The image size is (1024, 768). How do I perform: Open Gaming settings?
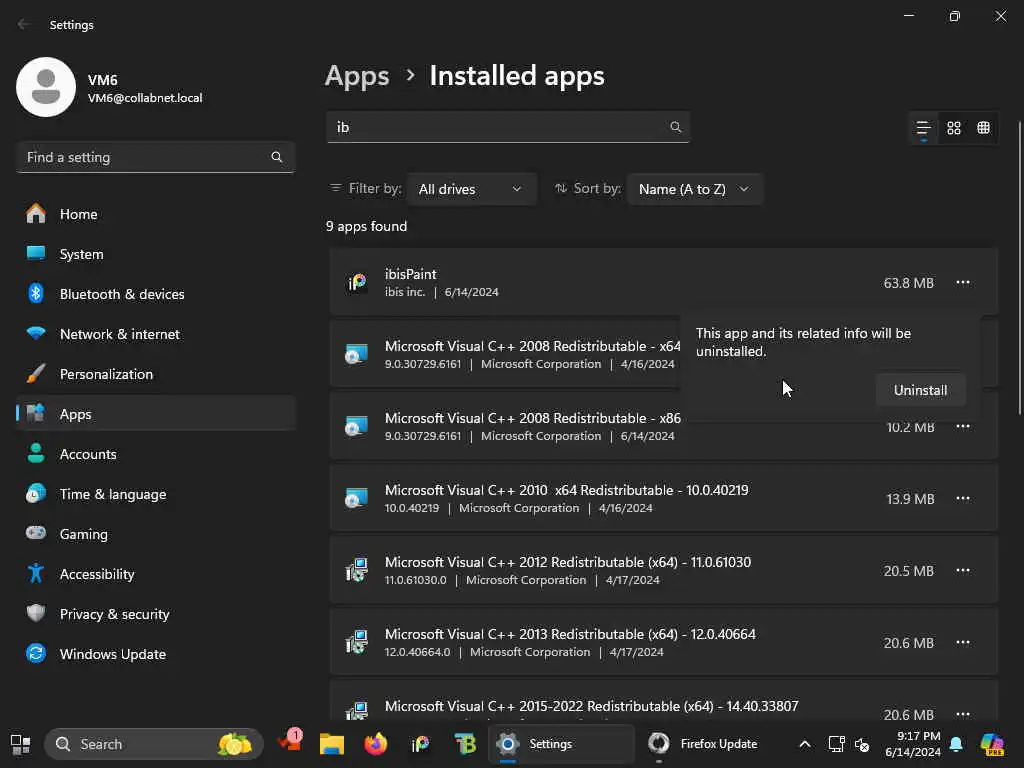[155, 534]
